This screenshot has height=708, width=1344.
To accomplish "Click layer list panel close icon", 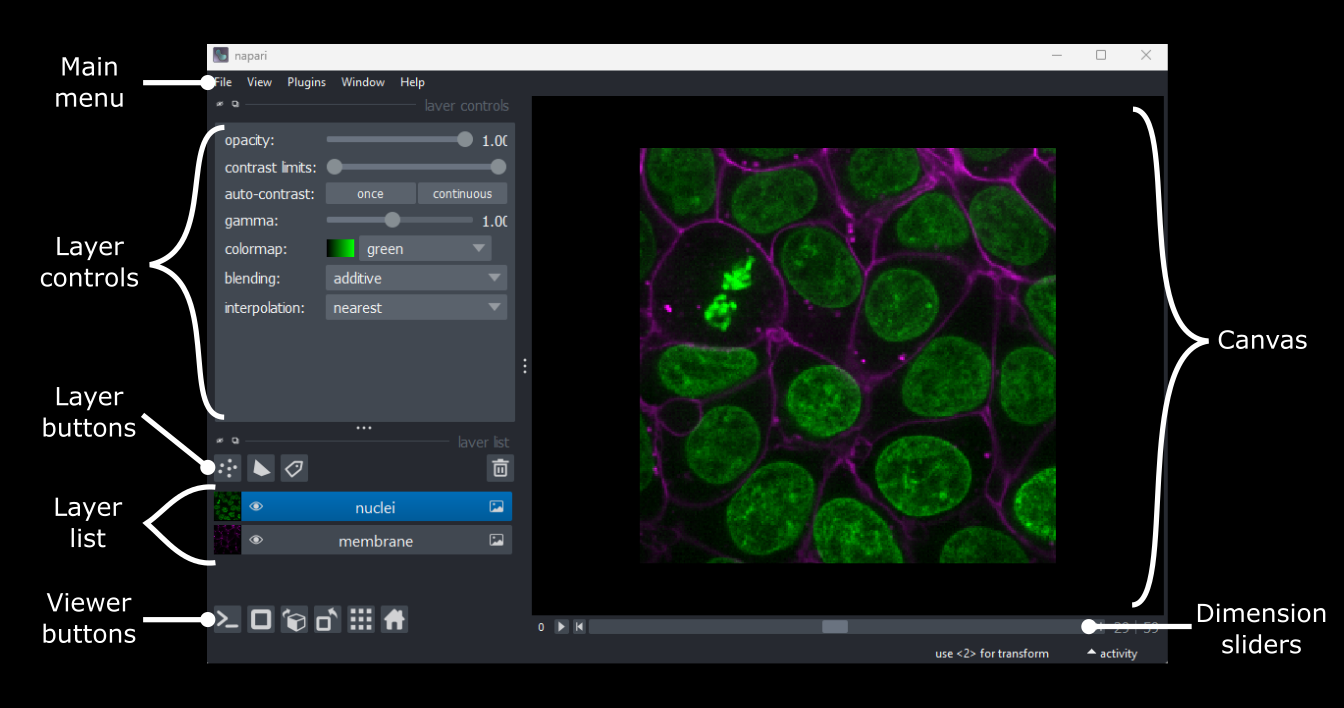I will tap(220, 441).
